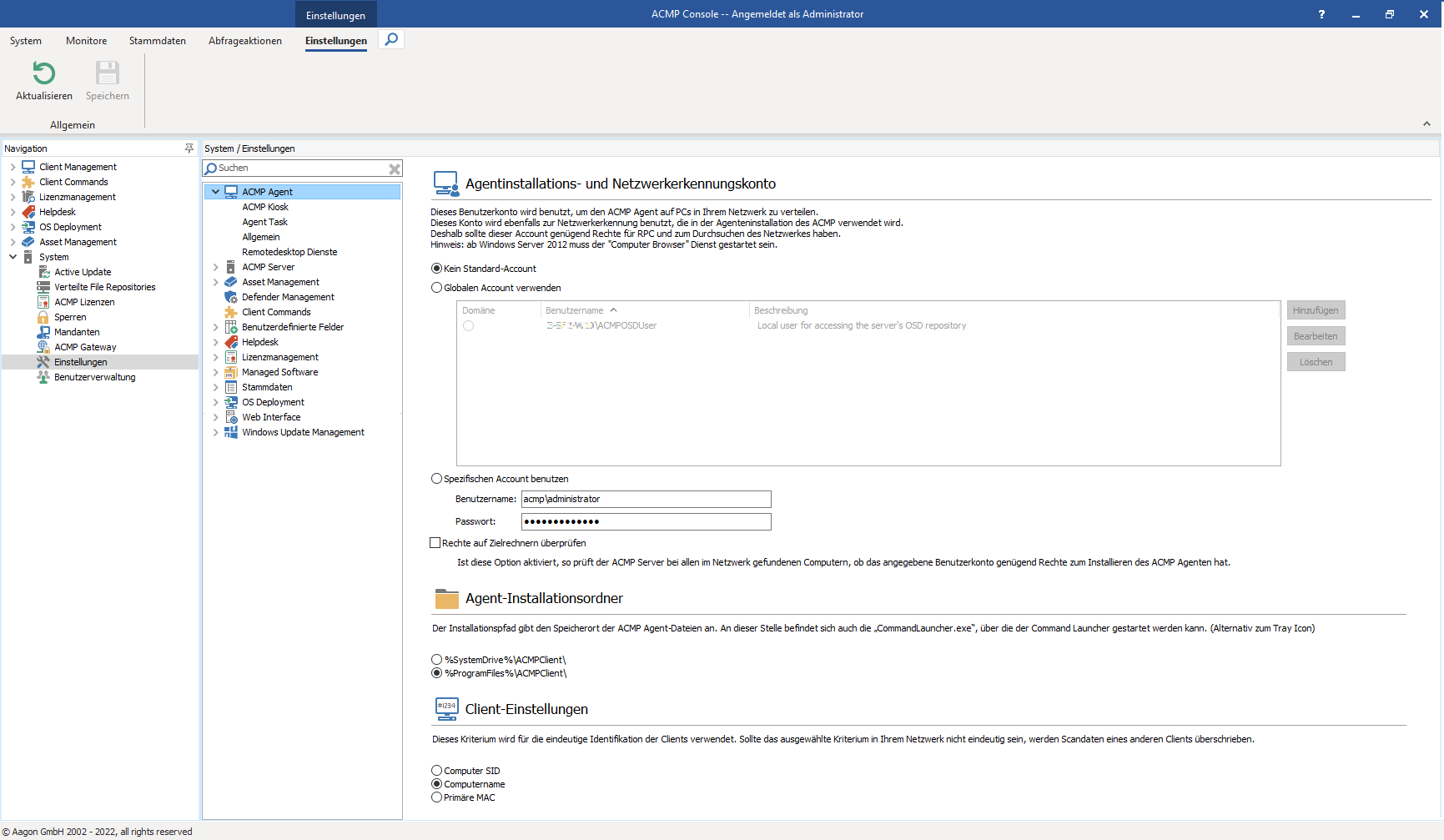Click the Managed Software icon in settings tree
Screen dimensions: 1444x840
[x=231, y=372]
